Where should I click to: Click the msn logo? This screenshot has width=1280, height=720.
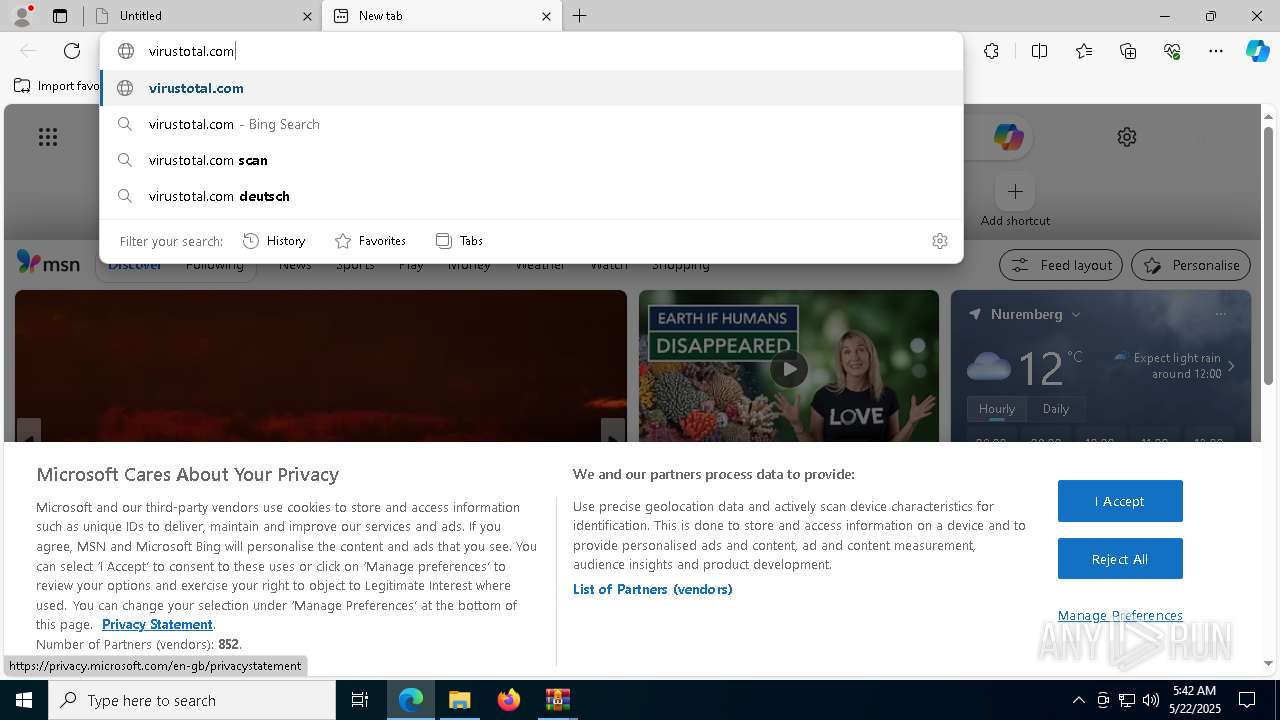point(48,263)
